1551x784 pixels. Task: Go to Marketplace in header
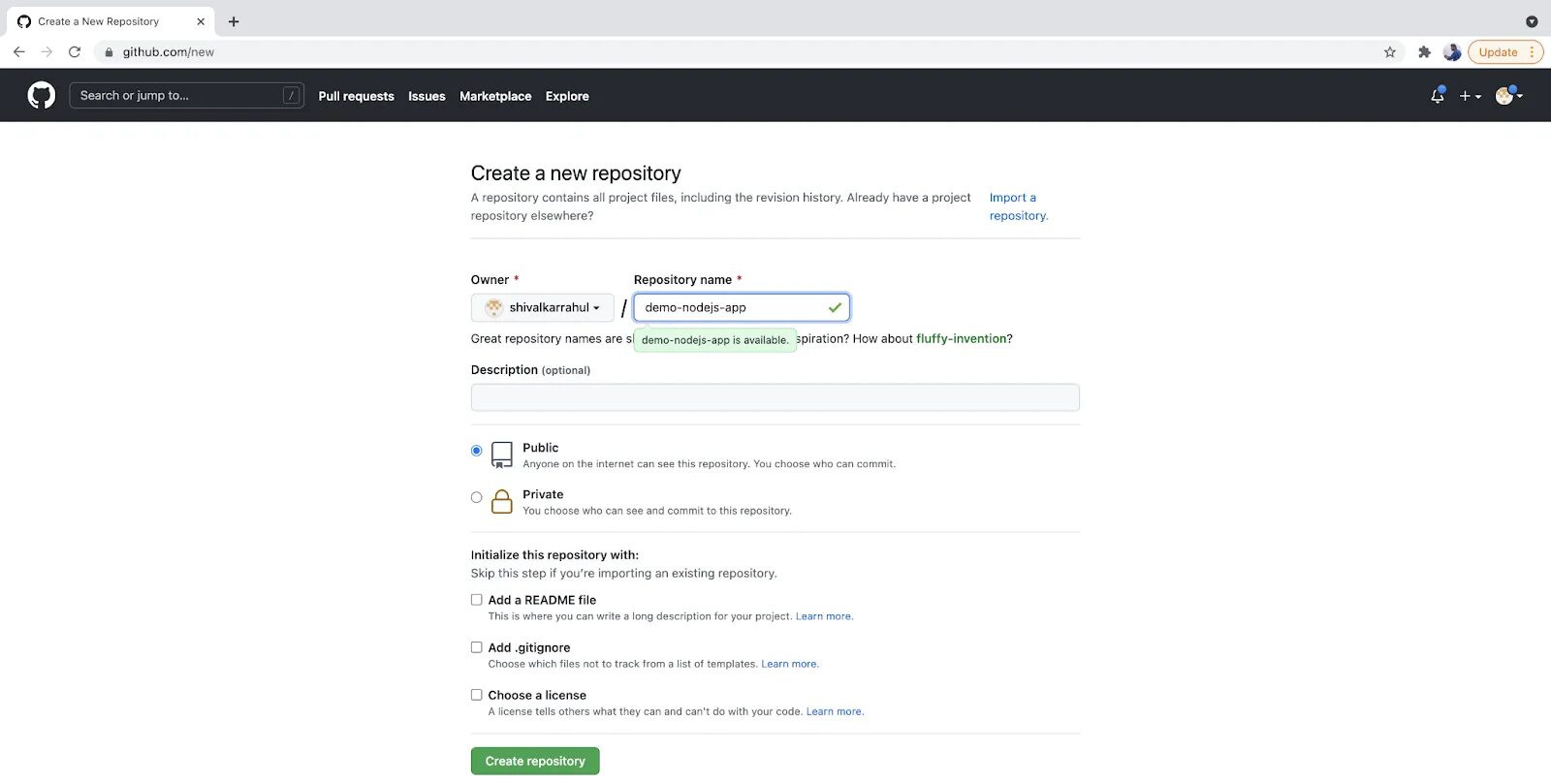coord(495,96)
